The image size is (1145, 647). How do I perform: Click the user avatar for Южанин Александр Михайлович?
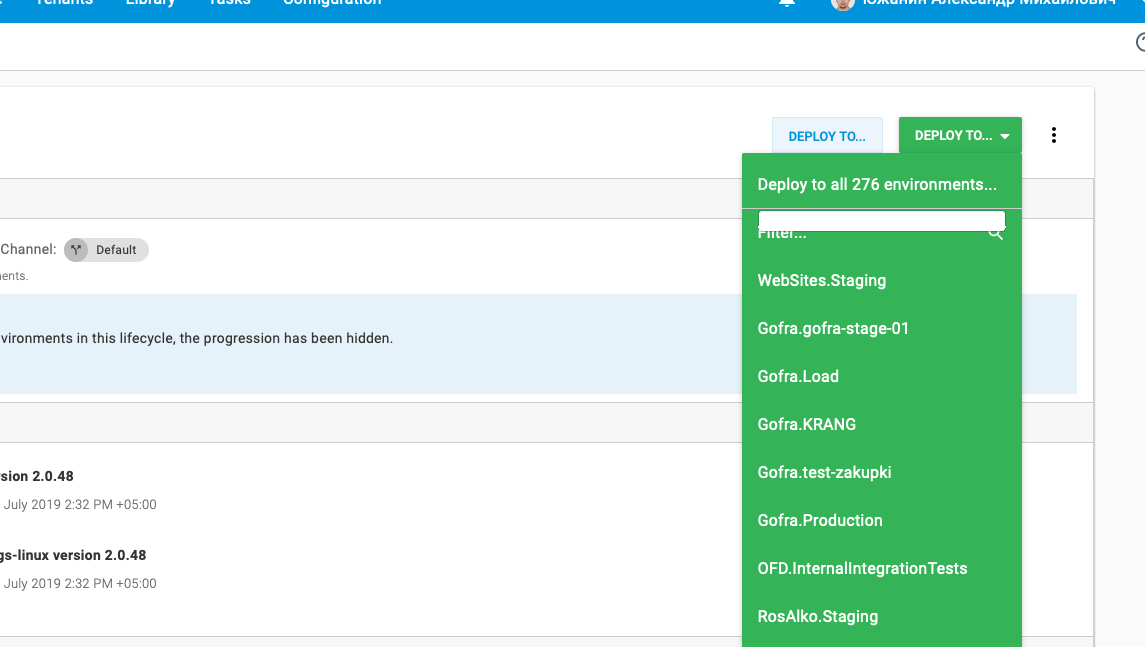840,5
